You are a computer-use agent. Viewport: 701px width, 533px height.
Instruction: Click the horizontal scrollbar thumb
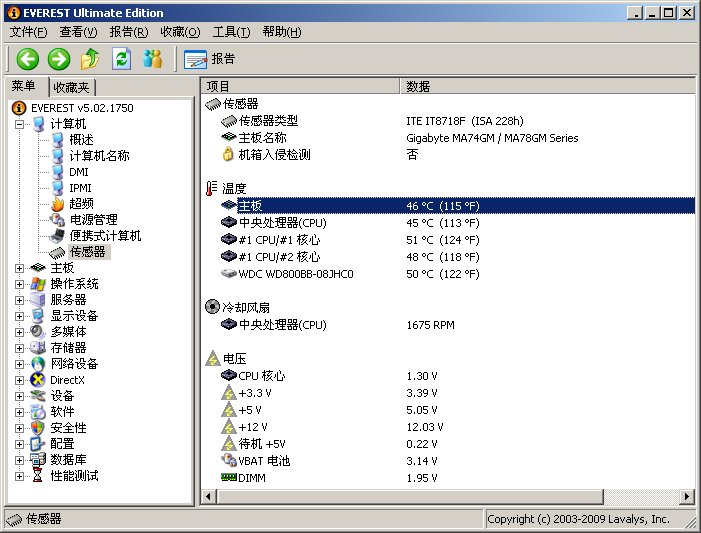pyautogui.click(x=410, y=496)
